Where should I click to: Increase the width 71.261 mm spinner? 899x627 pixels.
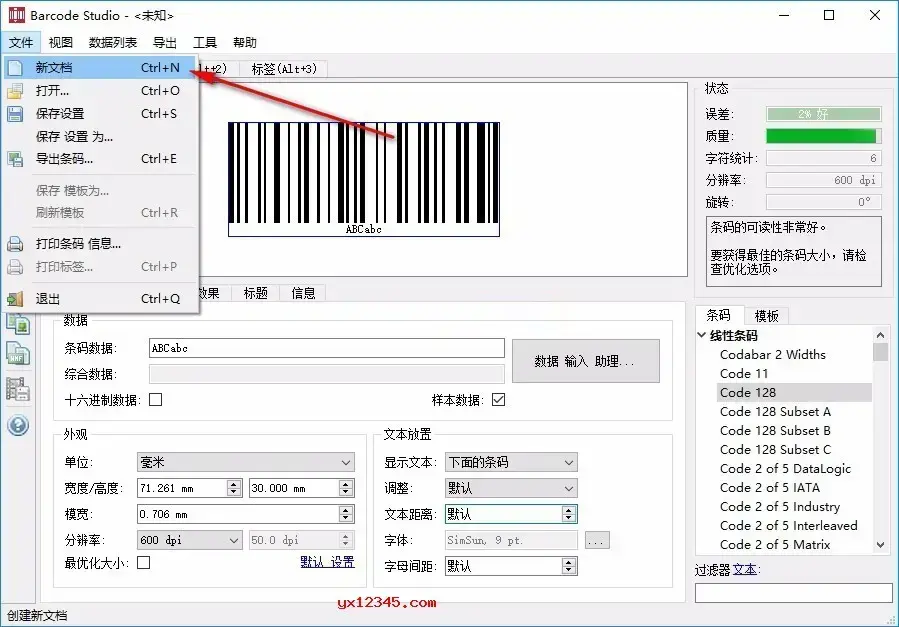pyautogui.click(x=233, y=484)
